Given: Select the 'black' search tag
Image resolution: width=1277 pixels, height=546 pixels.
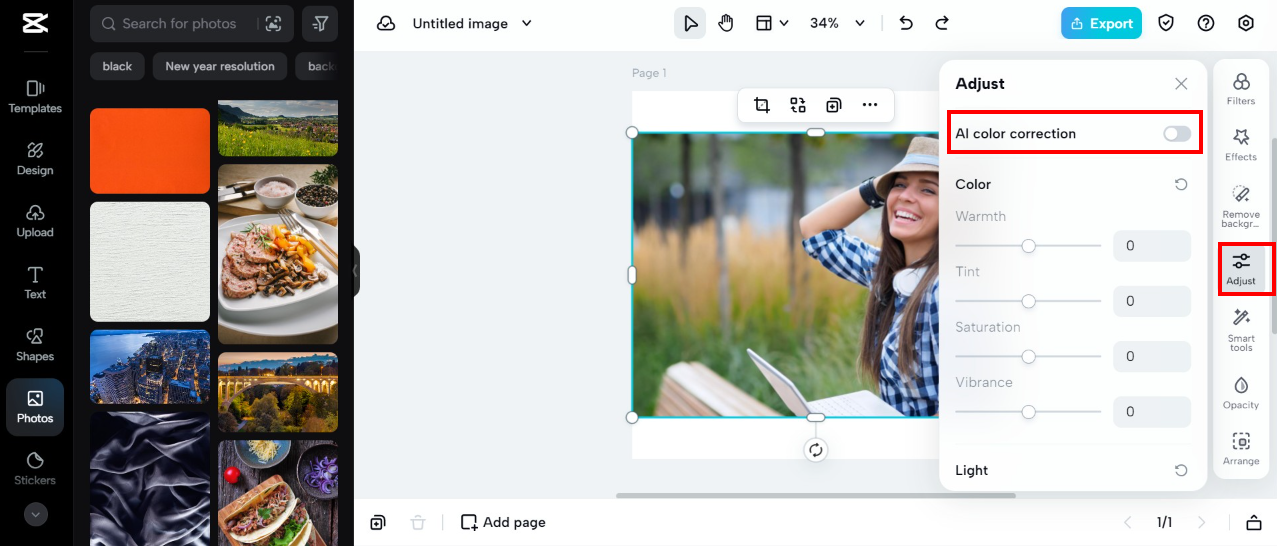Looking at the screenshot, I should (x=117, y=66).
